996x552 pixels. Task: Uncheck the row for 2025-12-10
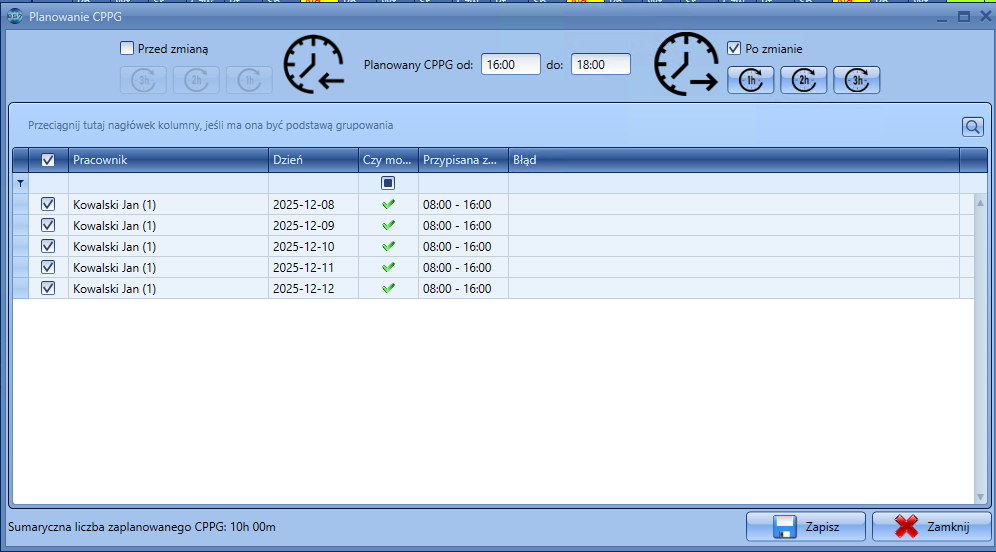[48, 246]
